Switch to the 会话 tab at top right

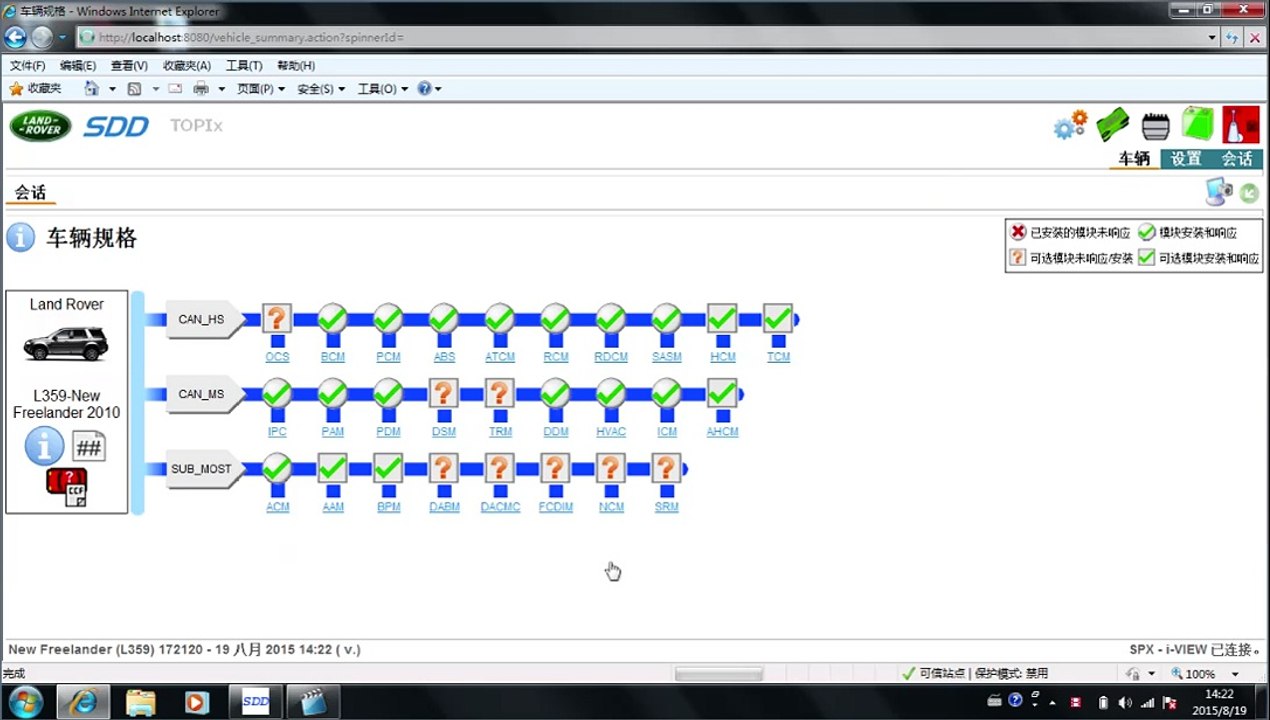pos(1237,158)
